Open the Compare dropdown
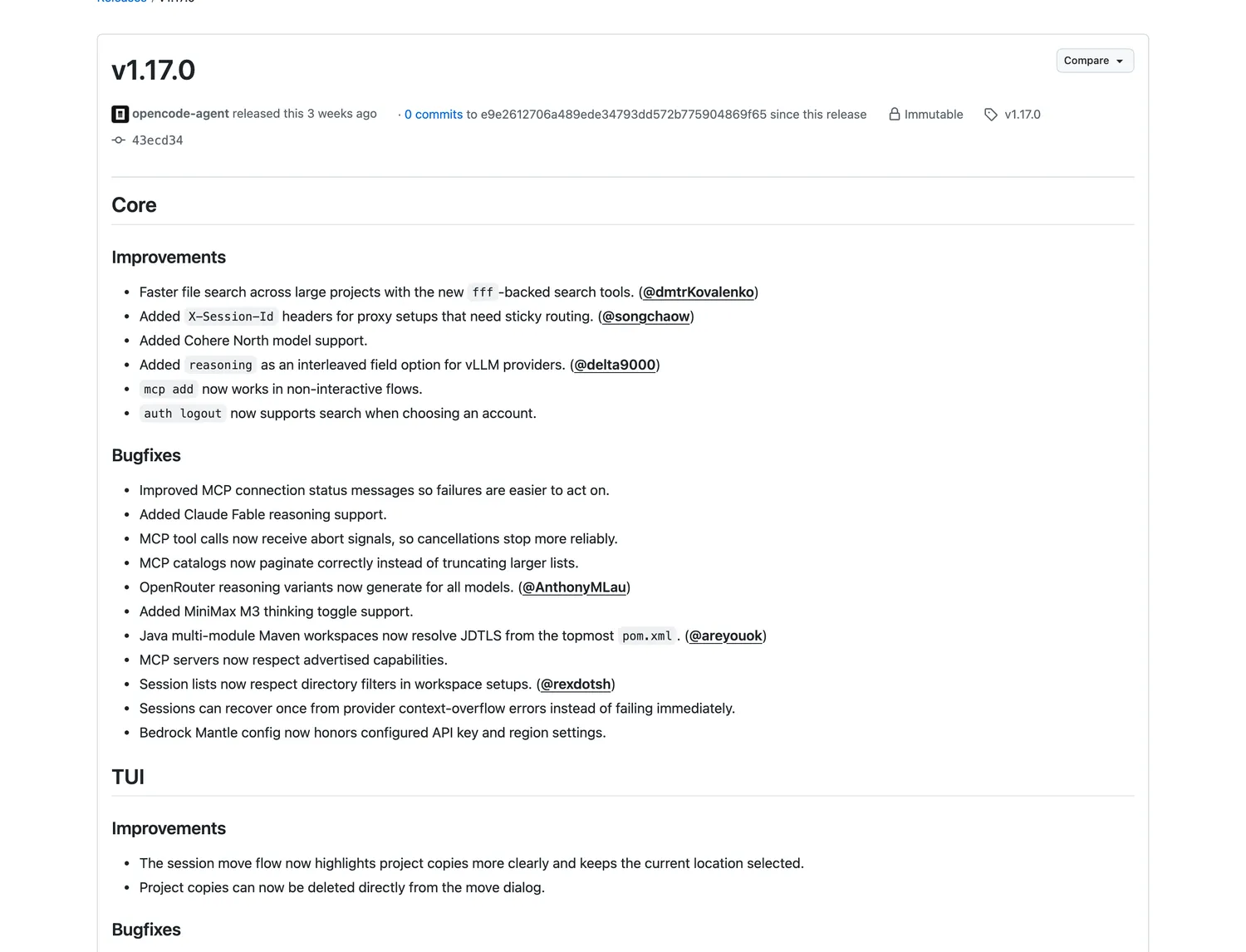Screen dimensions: 1246x952 click(1095, 61)
